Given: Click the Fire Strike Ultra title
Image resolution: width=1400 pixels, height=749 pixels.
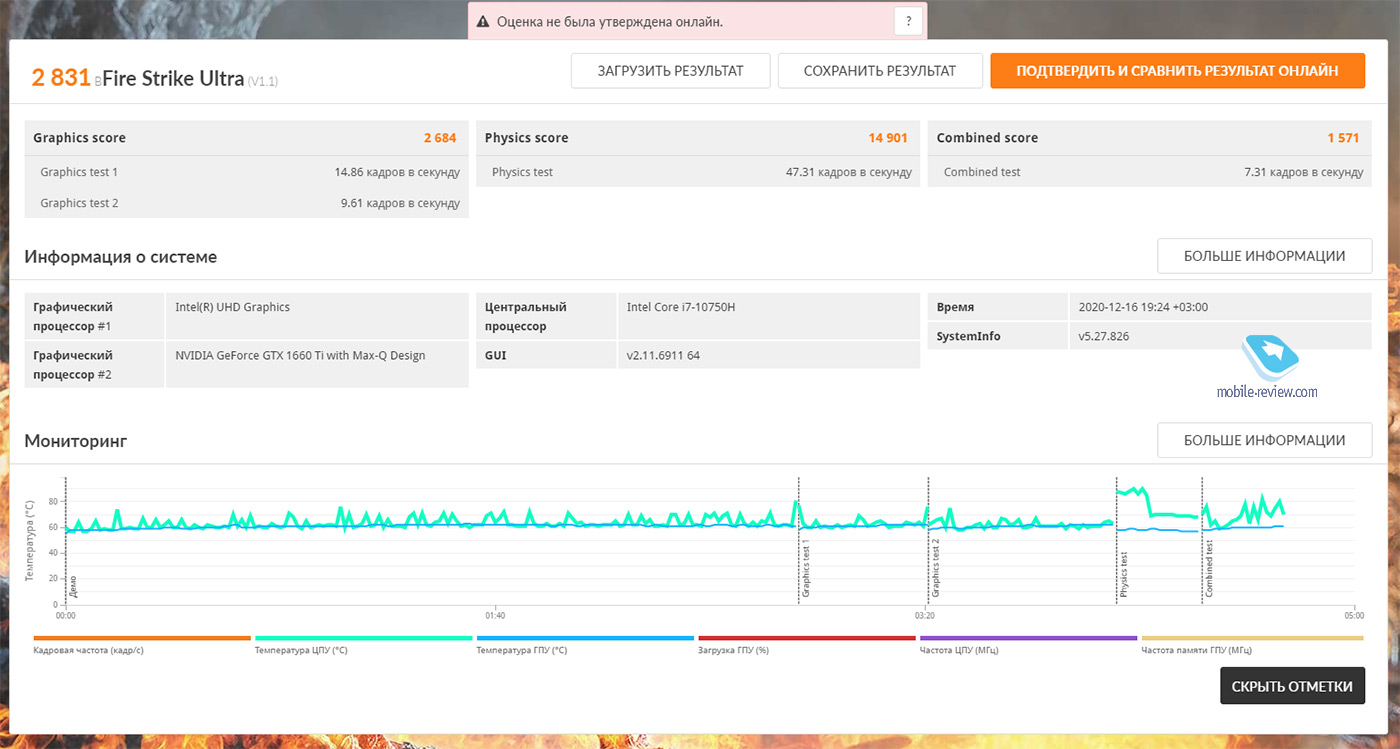Looking at the screenshot, I should pyautogui.click(x=174, y=78).
